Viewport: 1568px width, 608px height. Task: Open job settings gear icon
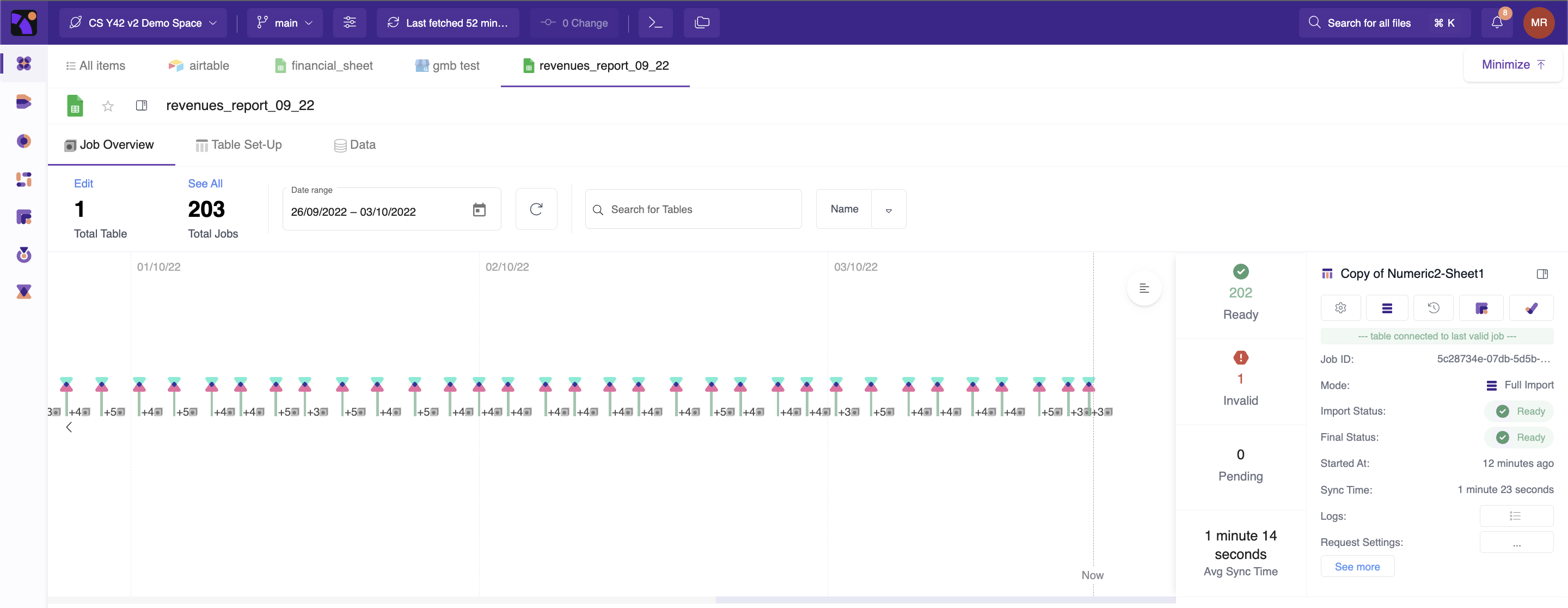coord(1340,308)
